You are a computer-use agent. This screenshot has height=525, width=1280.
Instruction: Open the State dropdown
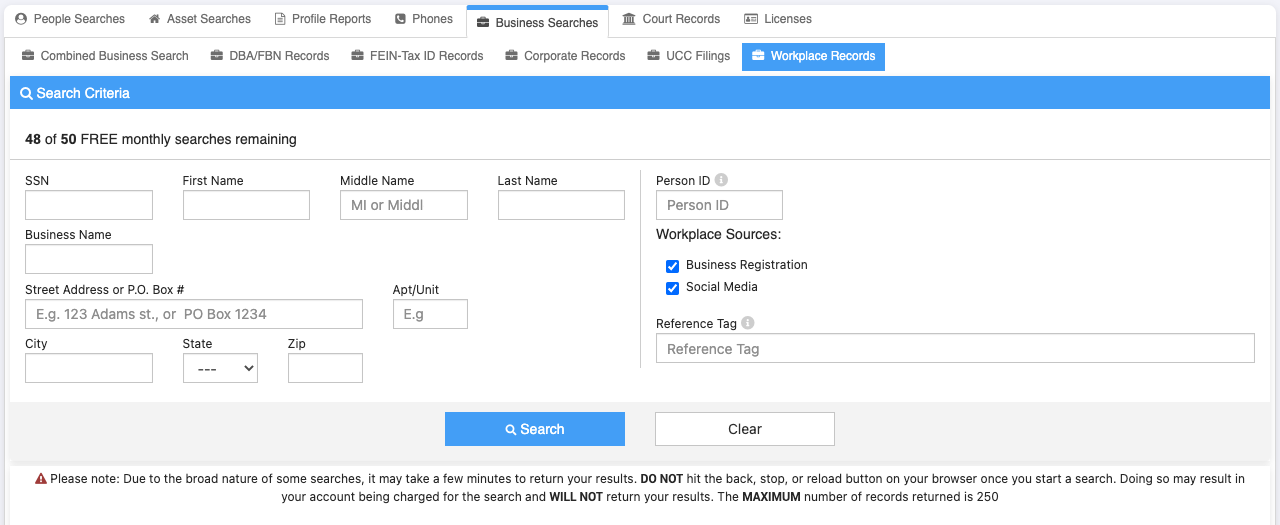tap(220, 368)
